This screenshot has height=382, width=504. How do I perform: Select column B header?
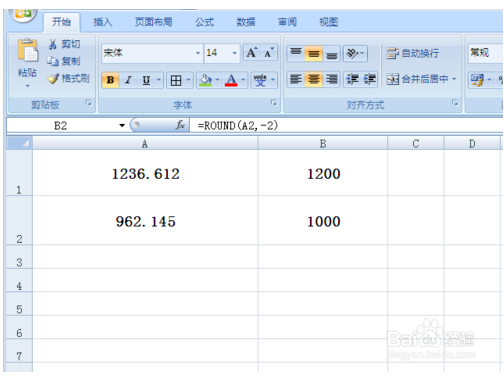pos(323,144)
